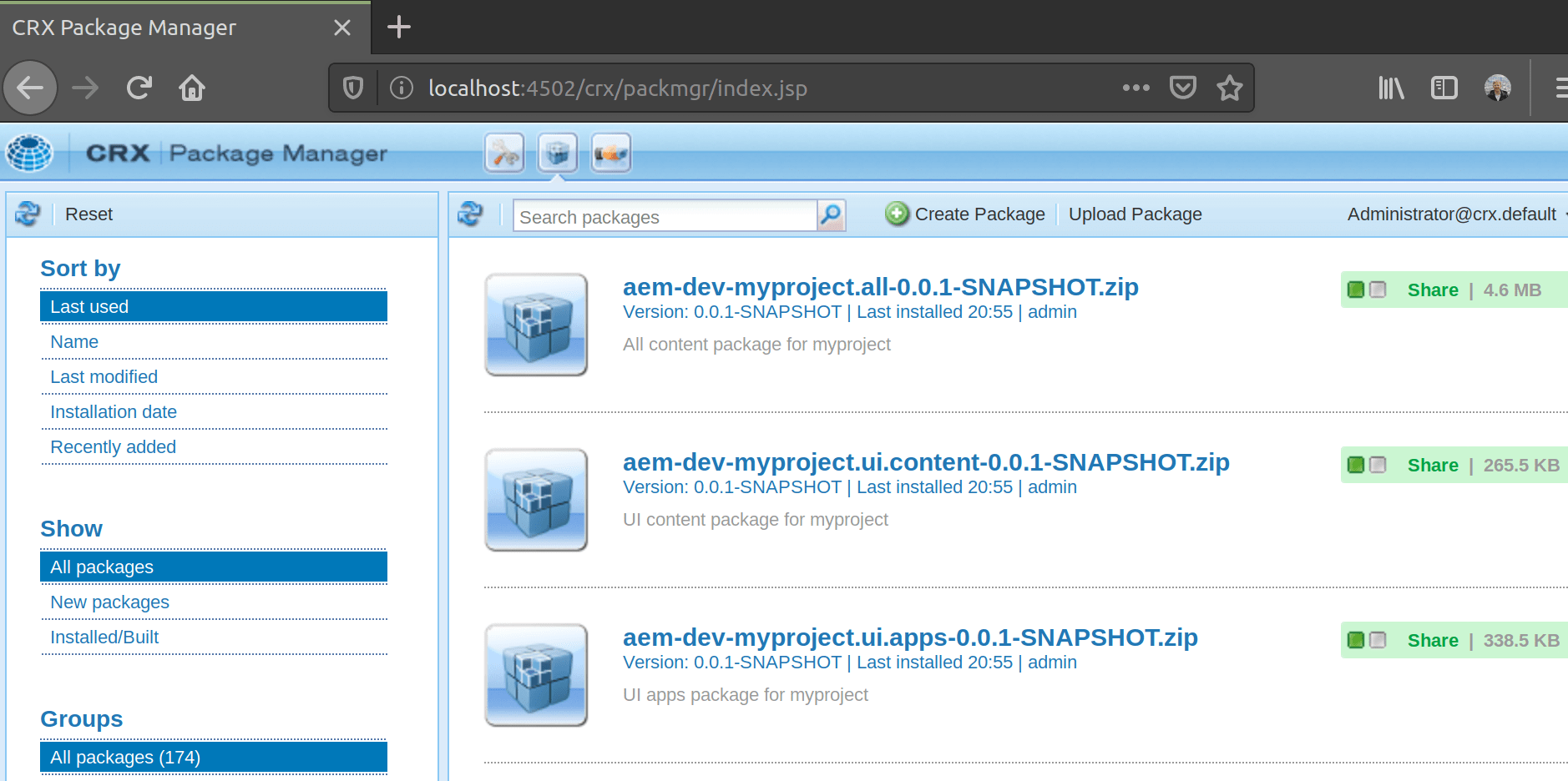
Task: Go back in browser history
Action: (x=31, y=88)
